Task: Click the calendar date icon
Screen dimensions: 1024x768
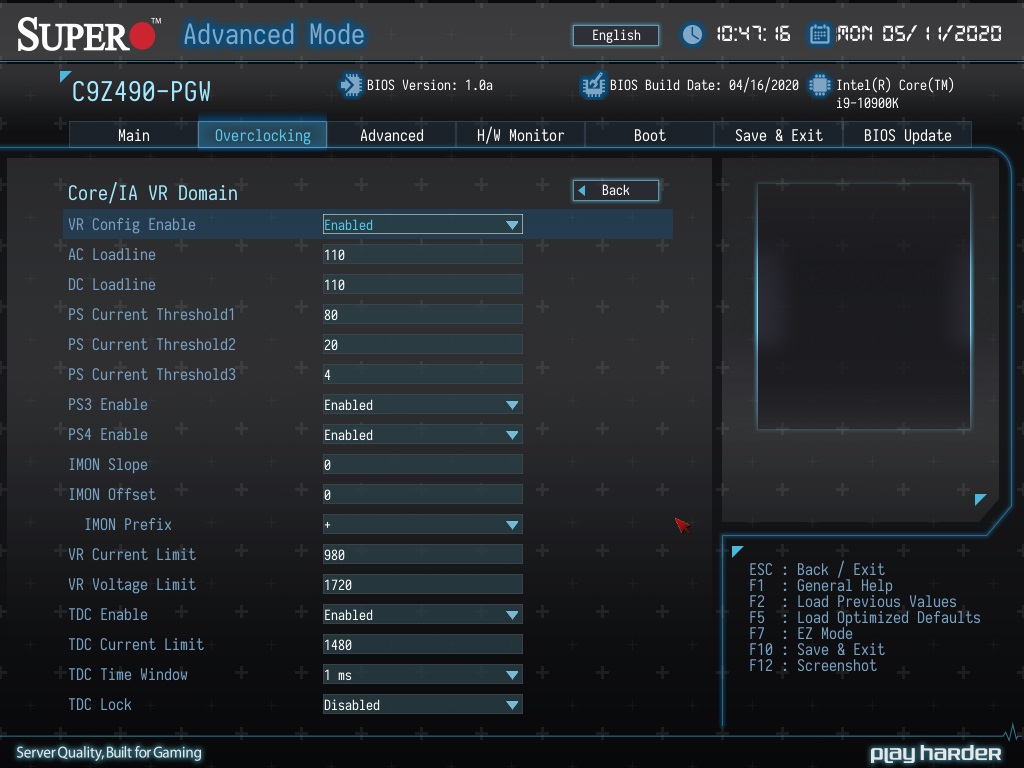Action: [x=819, y=35]
